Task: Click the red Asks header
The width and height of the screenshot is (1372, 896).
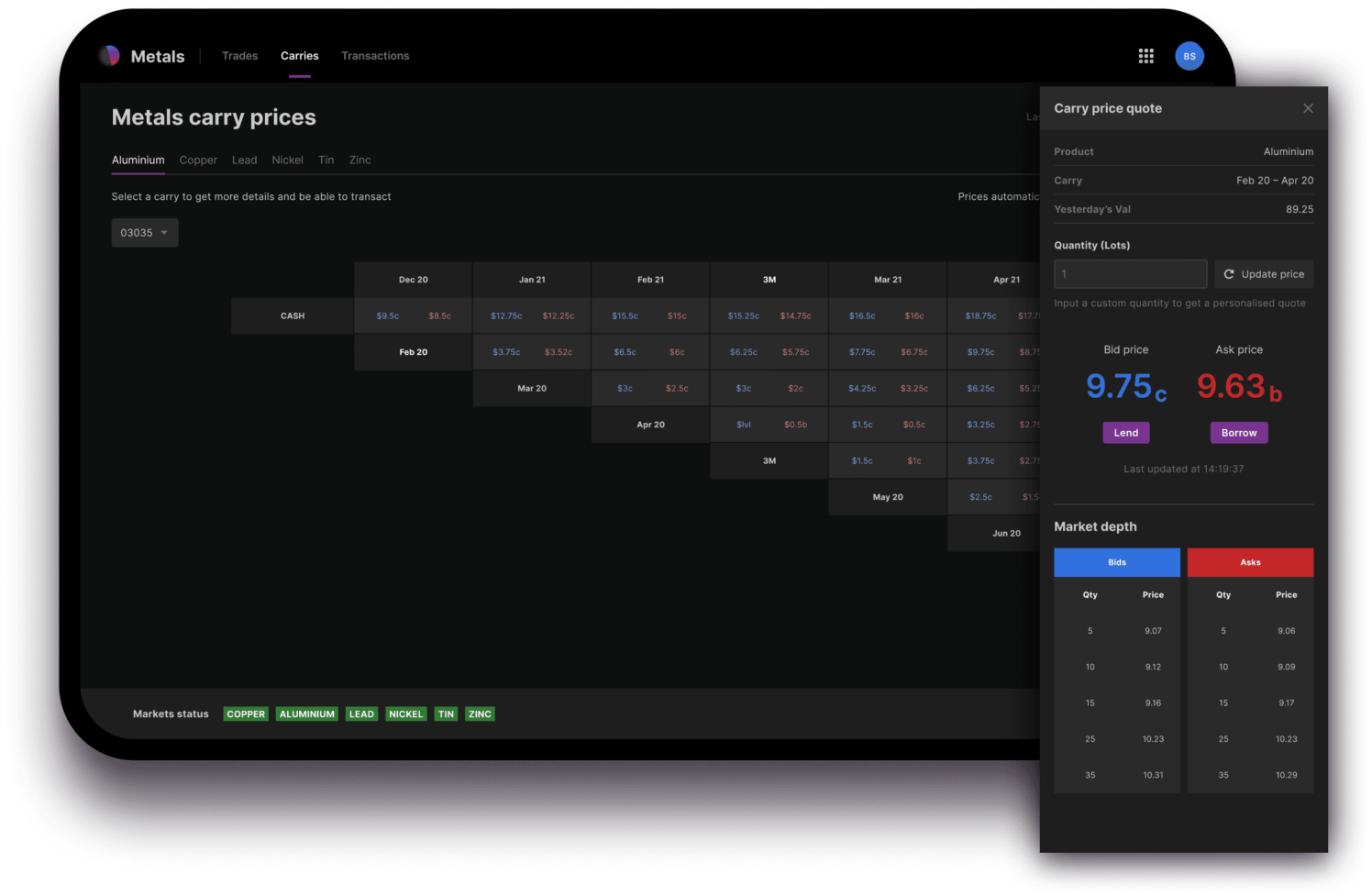Action: pos(1250,562)
